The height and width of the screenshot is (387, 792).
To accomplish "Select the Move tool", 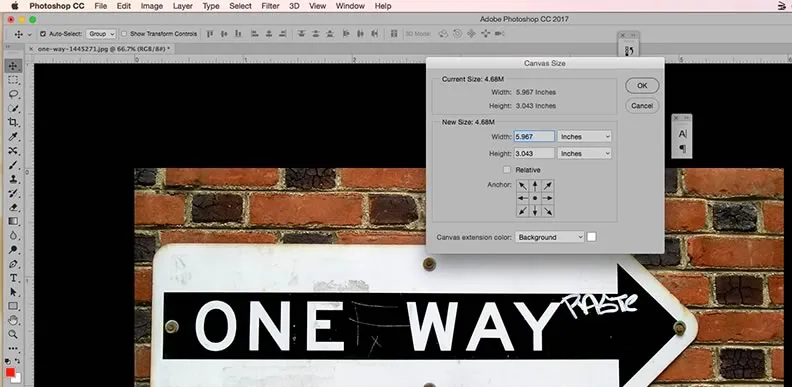I will click(13, 66).
